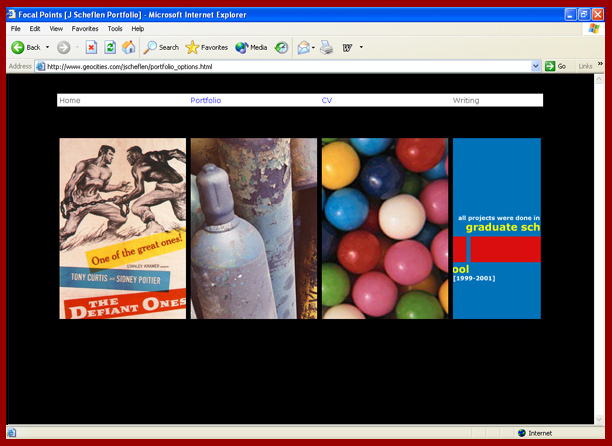Expand the Links toolbar chevron
This screenshot has width=612, height=446.
click(600, 64)
